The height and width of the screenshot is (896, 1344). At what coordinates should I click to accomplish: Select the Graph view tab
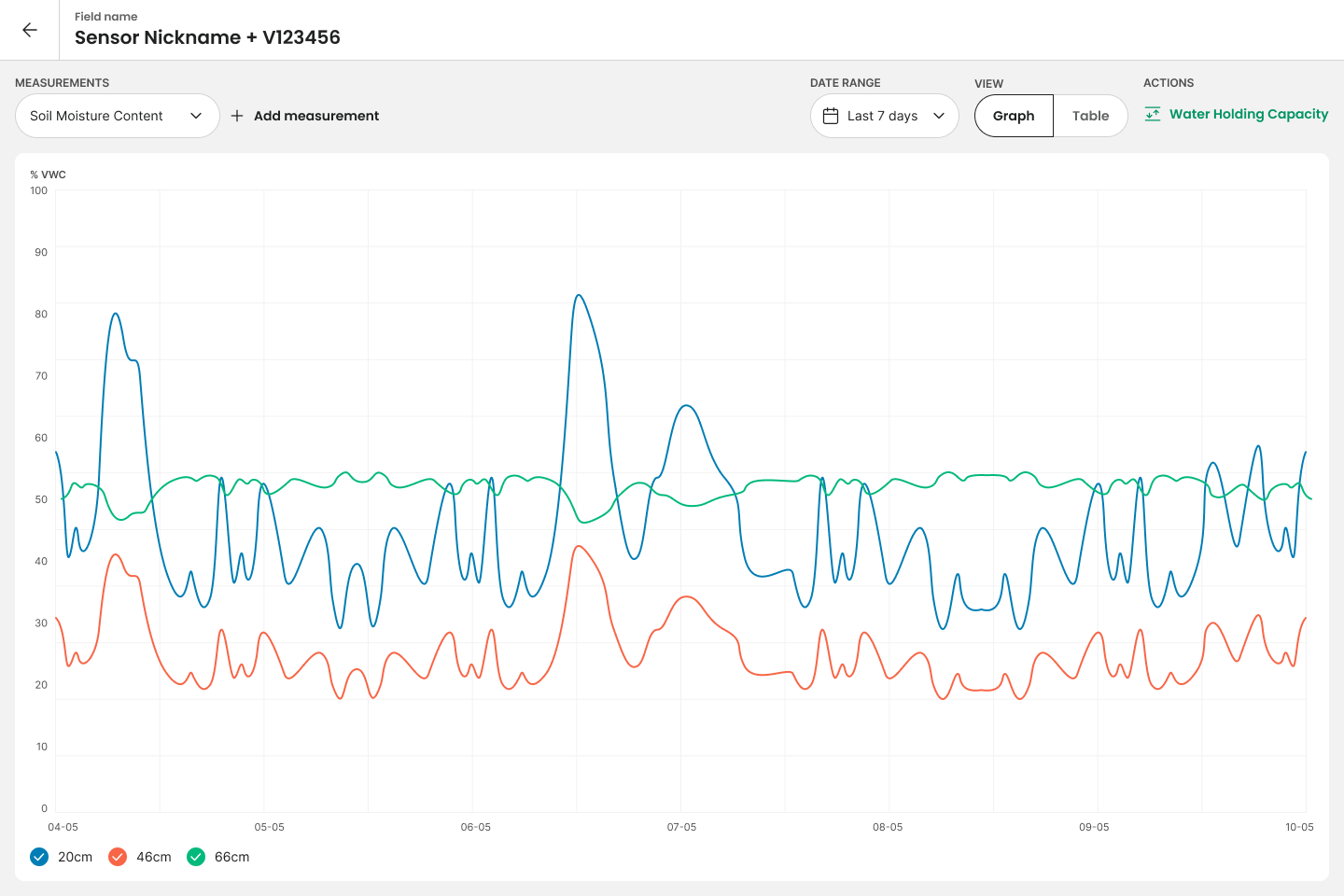point(1014,116)
